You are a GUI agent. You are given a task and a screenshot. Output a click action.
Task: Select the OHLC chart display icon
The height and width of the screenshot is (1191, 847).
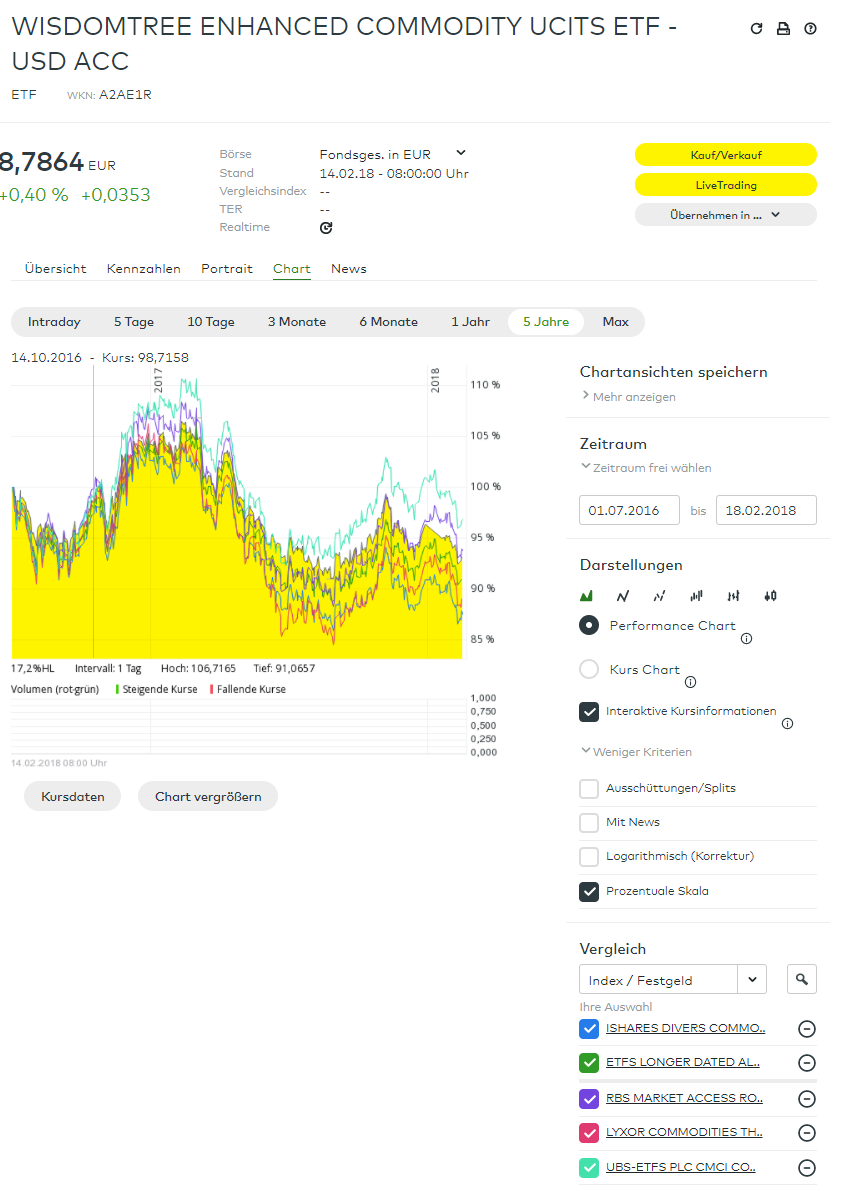pos(733,596)
